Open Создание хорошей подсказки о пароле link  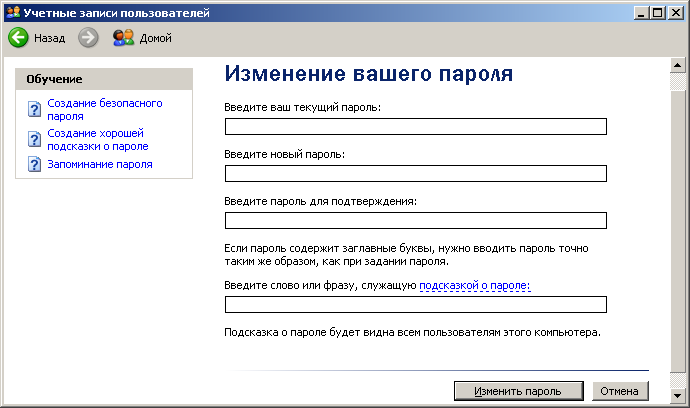[x=98, y=140]
